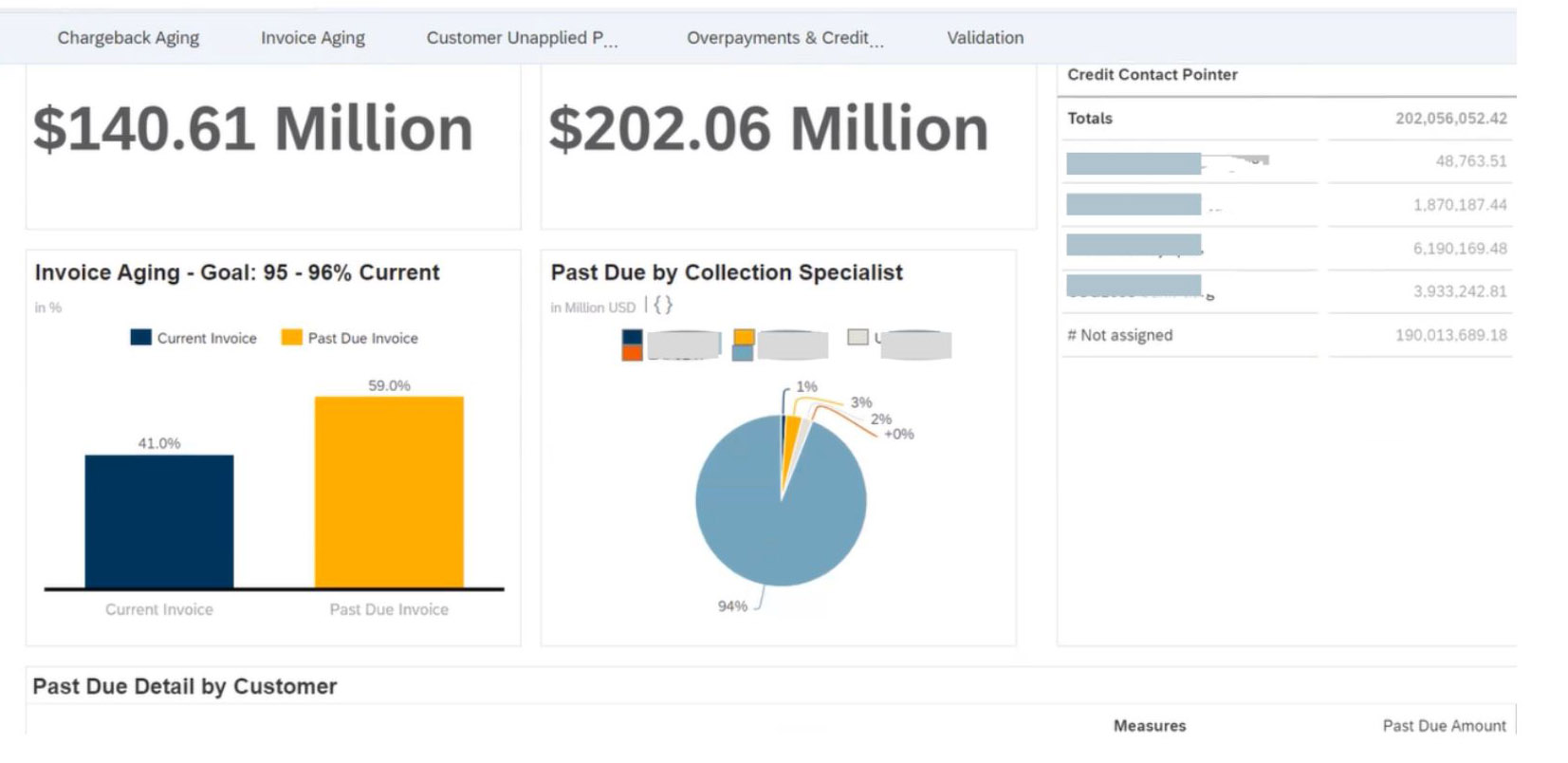The height and width of the screenshot is (763, 1568).
Task: Click the 3% pie label
Action: (x=861, y=402)
